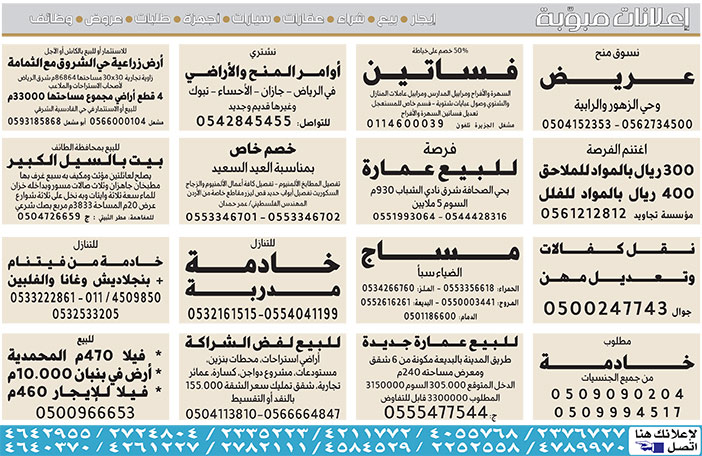
Task: Click the خادمة مدربة ad headline
Action: point(262,274)
